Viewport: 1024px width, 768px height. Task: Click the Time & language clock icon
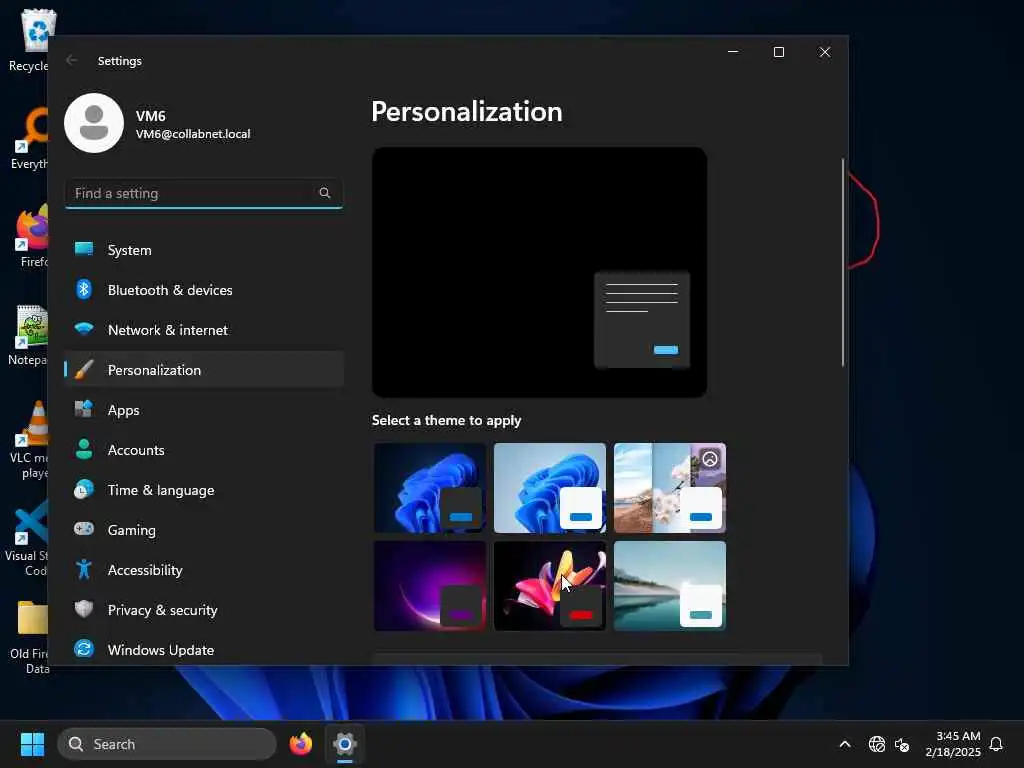coord(84,489)
